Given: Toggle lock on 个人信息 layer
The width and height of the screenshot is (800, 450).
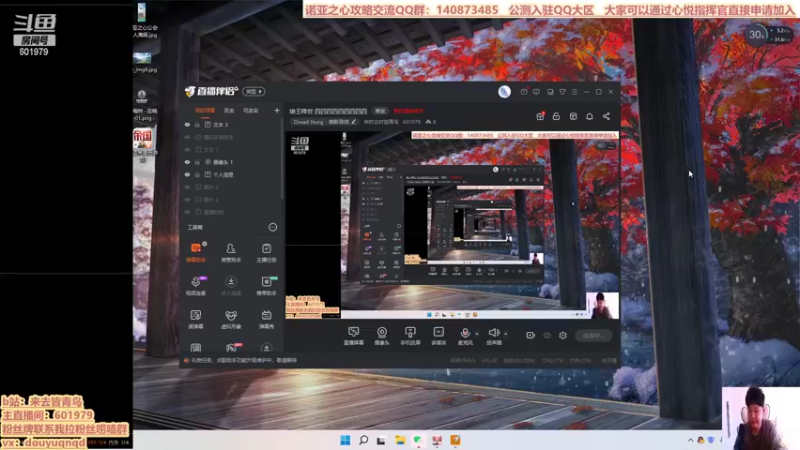Looking at the screenshot, I should [x=197, y=174].
